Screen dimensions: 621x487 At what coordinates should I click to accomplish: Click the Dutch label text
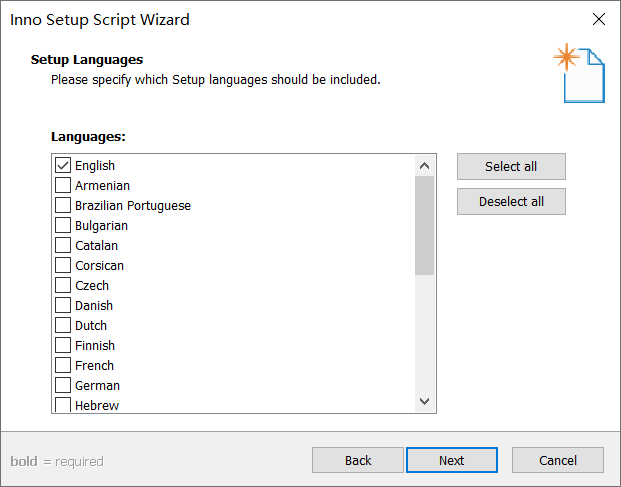point(91,325)
